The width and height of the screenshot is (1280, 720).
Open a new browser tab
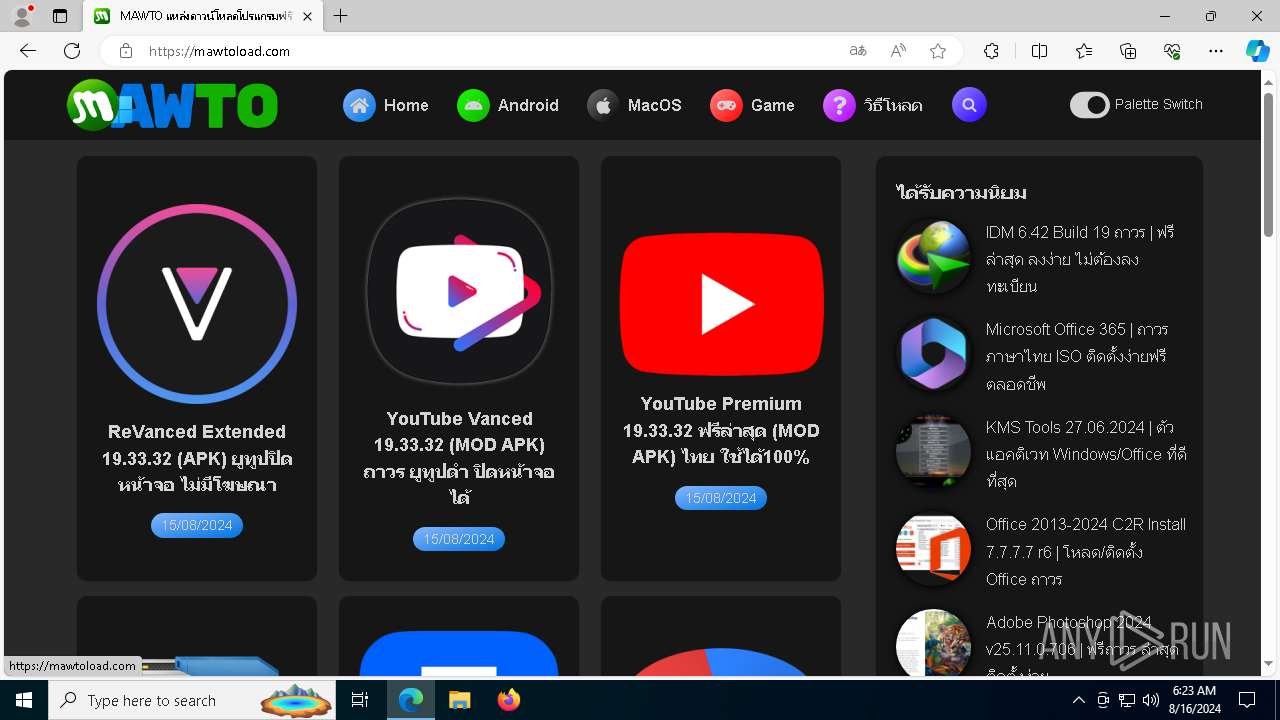[x=341, y=16]
